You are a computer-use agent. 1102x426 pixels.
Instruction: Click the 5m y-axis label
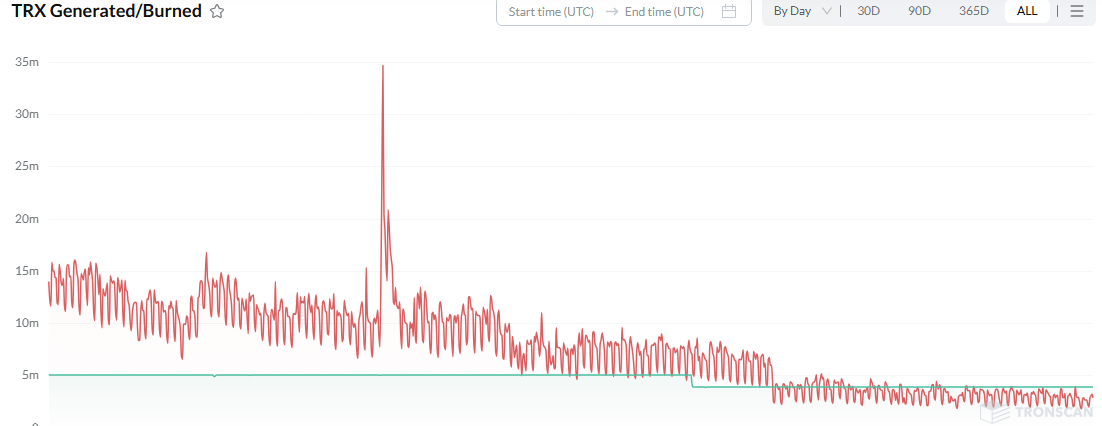(30, 375)
